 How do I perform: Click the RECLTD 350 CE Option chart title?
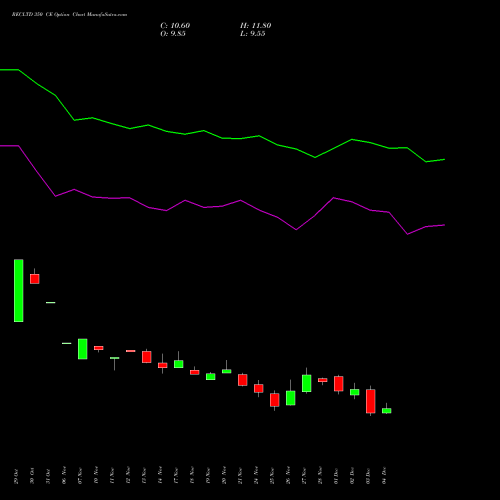pyautogui.click(x=69, y=15)
